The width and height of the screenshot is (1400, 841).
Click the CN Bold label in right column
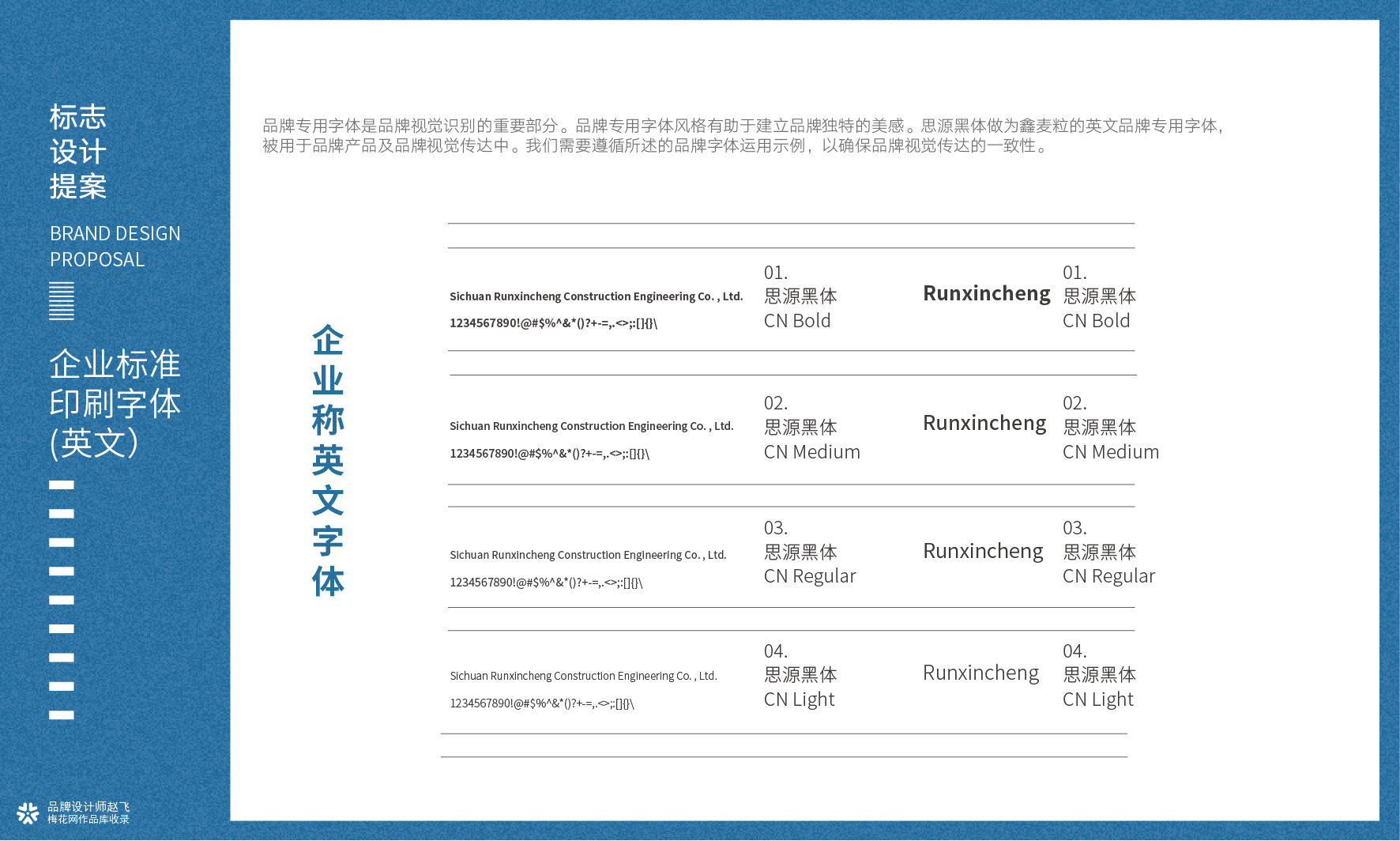[1096, 321]
